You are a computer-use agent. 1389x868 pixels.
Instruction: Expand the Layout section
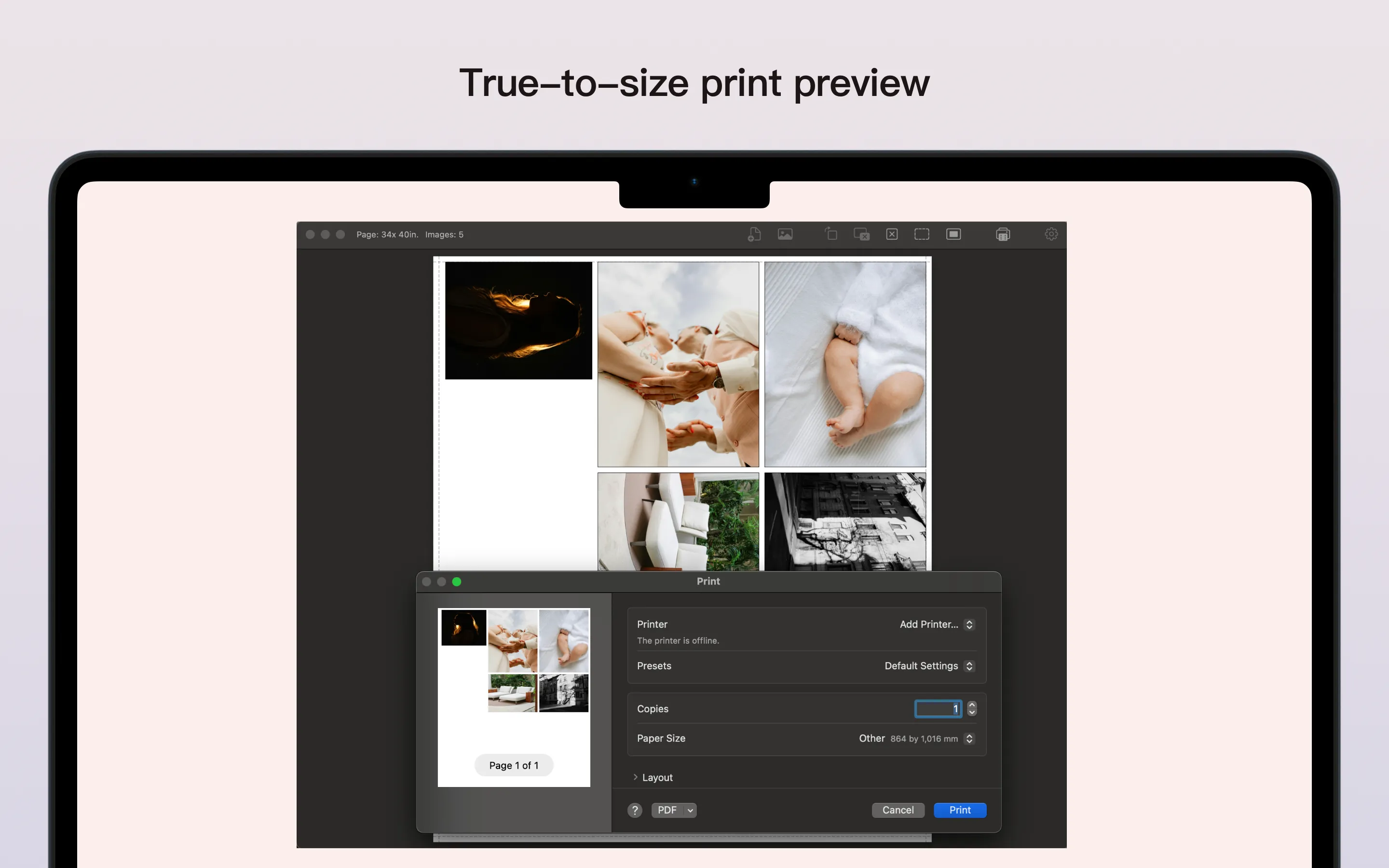click(635, 777)
